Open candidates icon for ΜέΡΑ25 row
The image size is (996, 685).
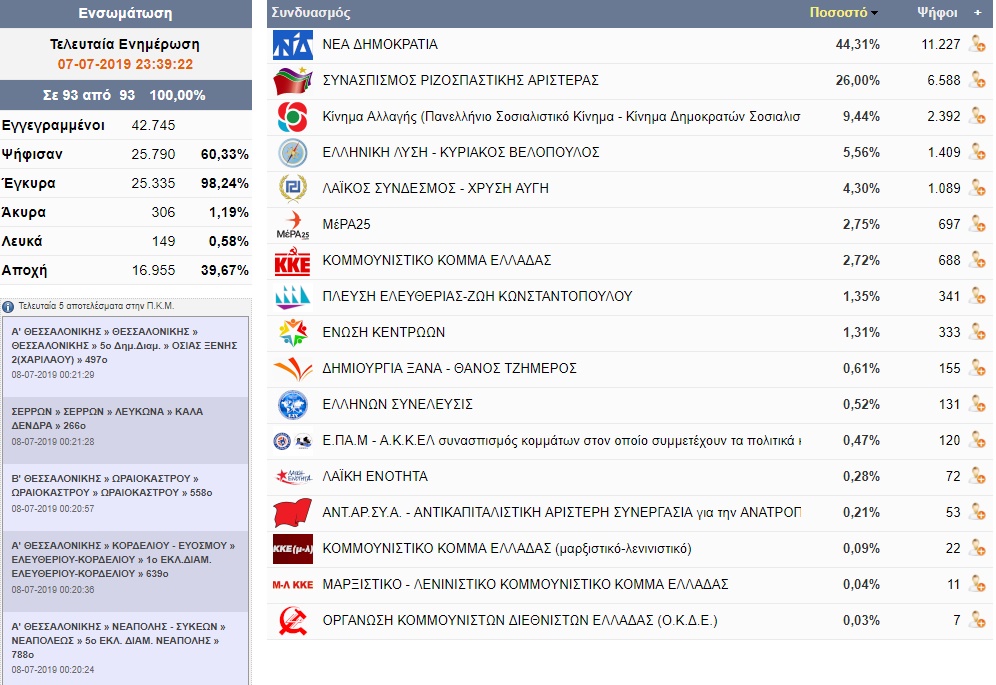[977, 224]
